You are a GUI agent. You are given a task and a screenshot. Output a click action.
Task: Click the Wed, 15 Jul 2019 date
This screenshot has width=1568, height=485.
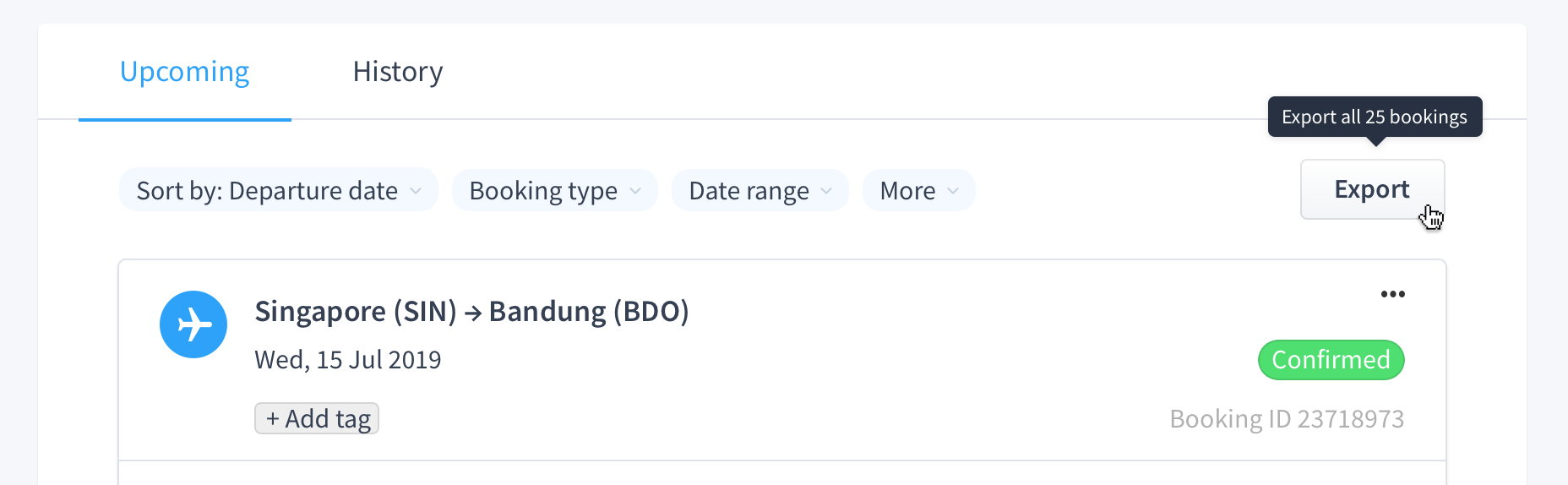(x=348, y=360)
